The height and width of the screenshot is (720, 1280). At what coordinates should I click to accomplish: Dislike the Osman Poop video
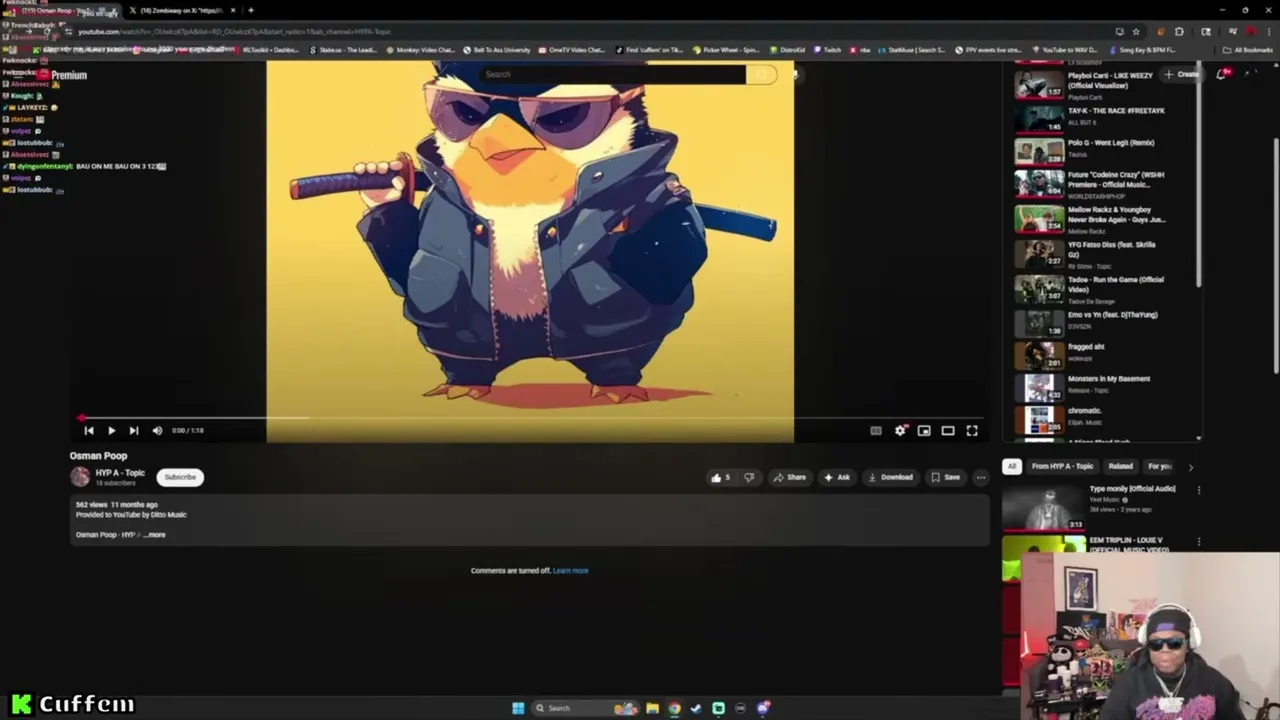(749, 477)
